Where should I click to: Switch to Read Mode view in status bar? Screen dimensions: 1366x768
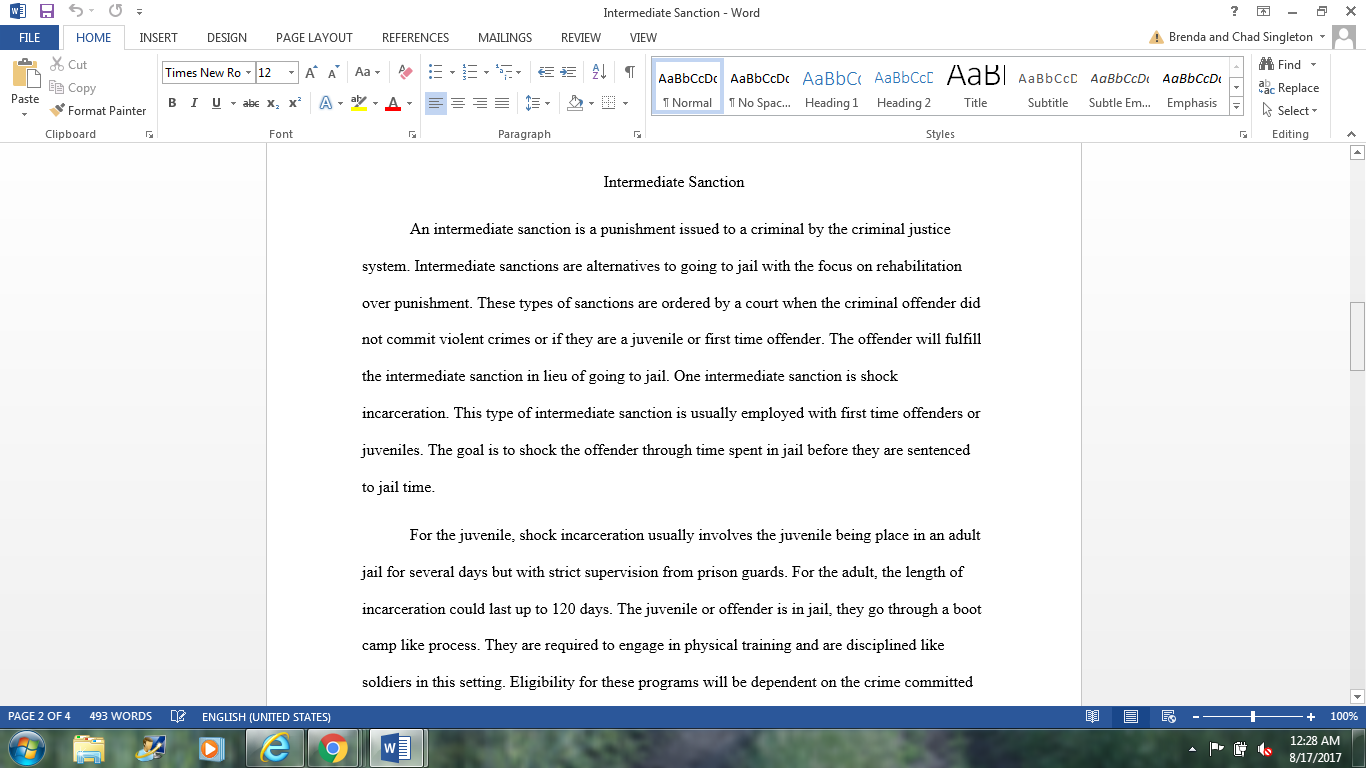[x=1093, y=717]
